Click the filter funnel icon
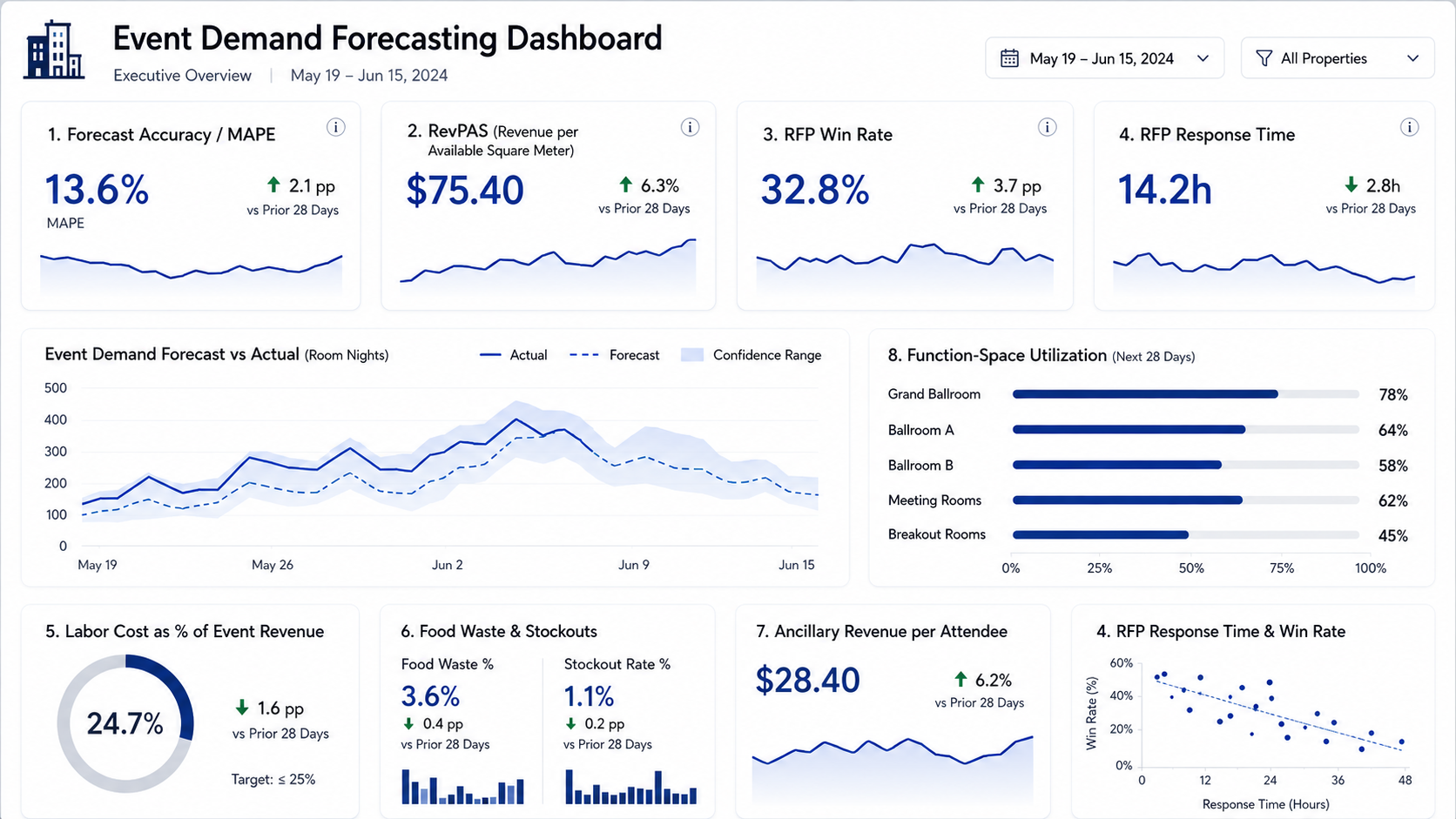 tap(1264, 58)
